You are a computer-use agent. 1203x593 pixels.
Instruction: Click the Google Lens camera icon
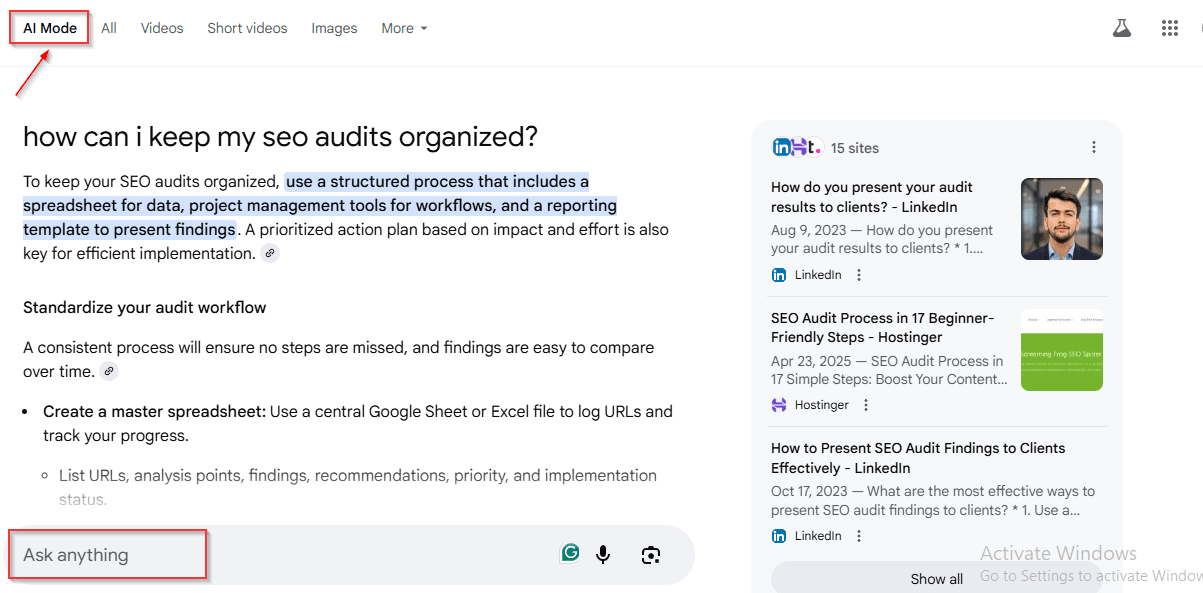coord(651,555)
